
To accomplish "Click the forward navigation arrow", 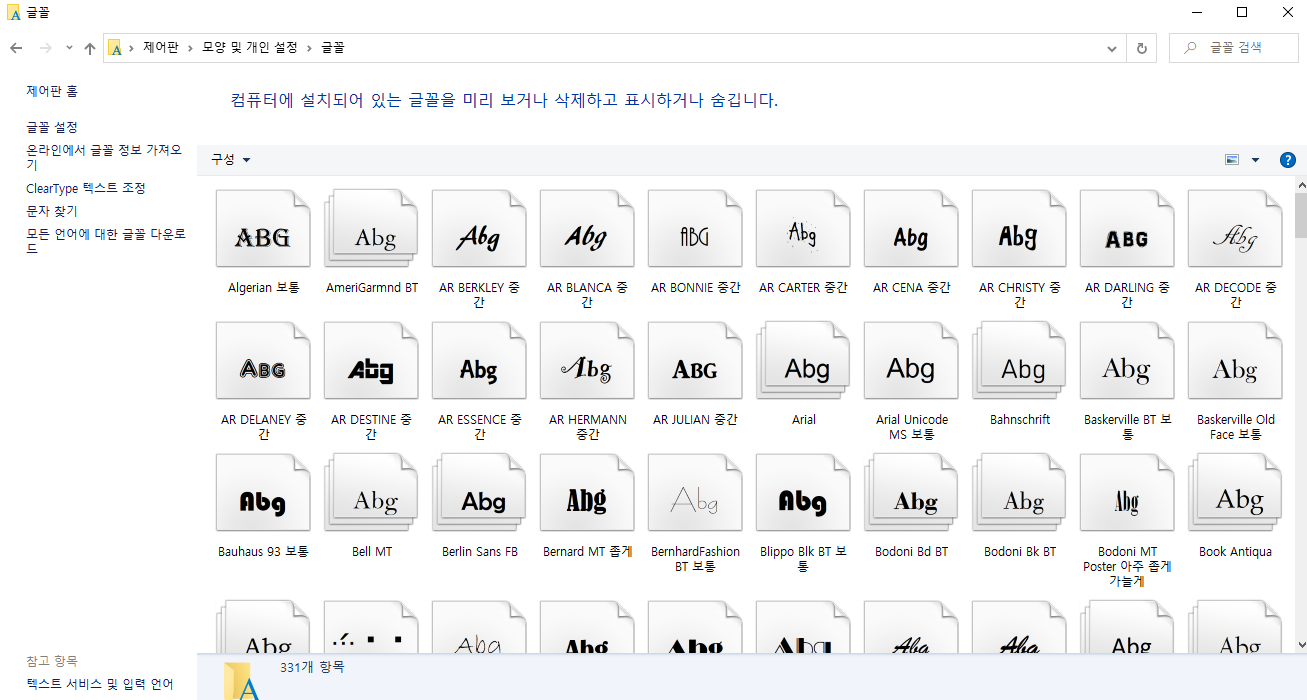I will coord(46,48).
